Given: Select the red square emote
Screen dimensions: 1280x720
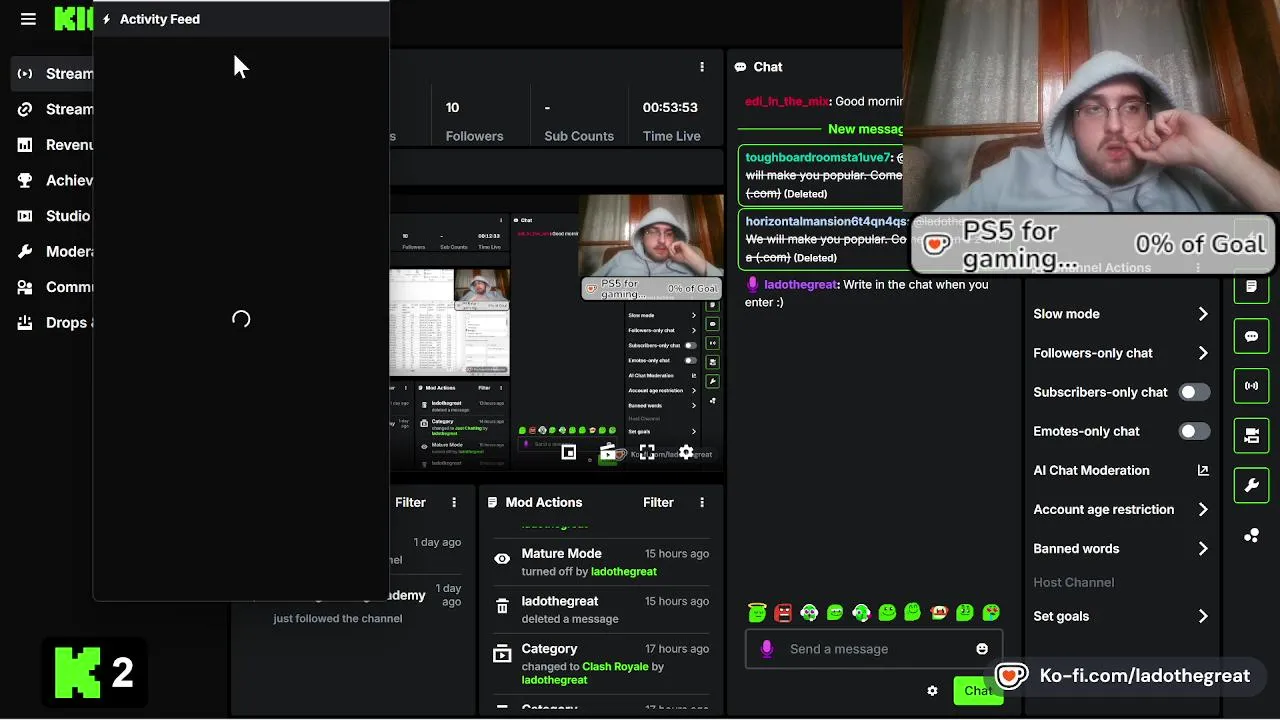Looking at the screenshot, I should point(783,612).
